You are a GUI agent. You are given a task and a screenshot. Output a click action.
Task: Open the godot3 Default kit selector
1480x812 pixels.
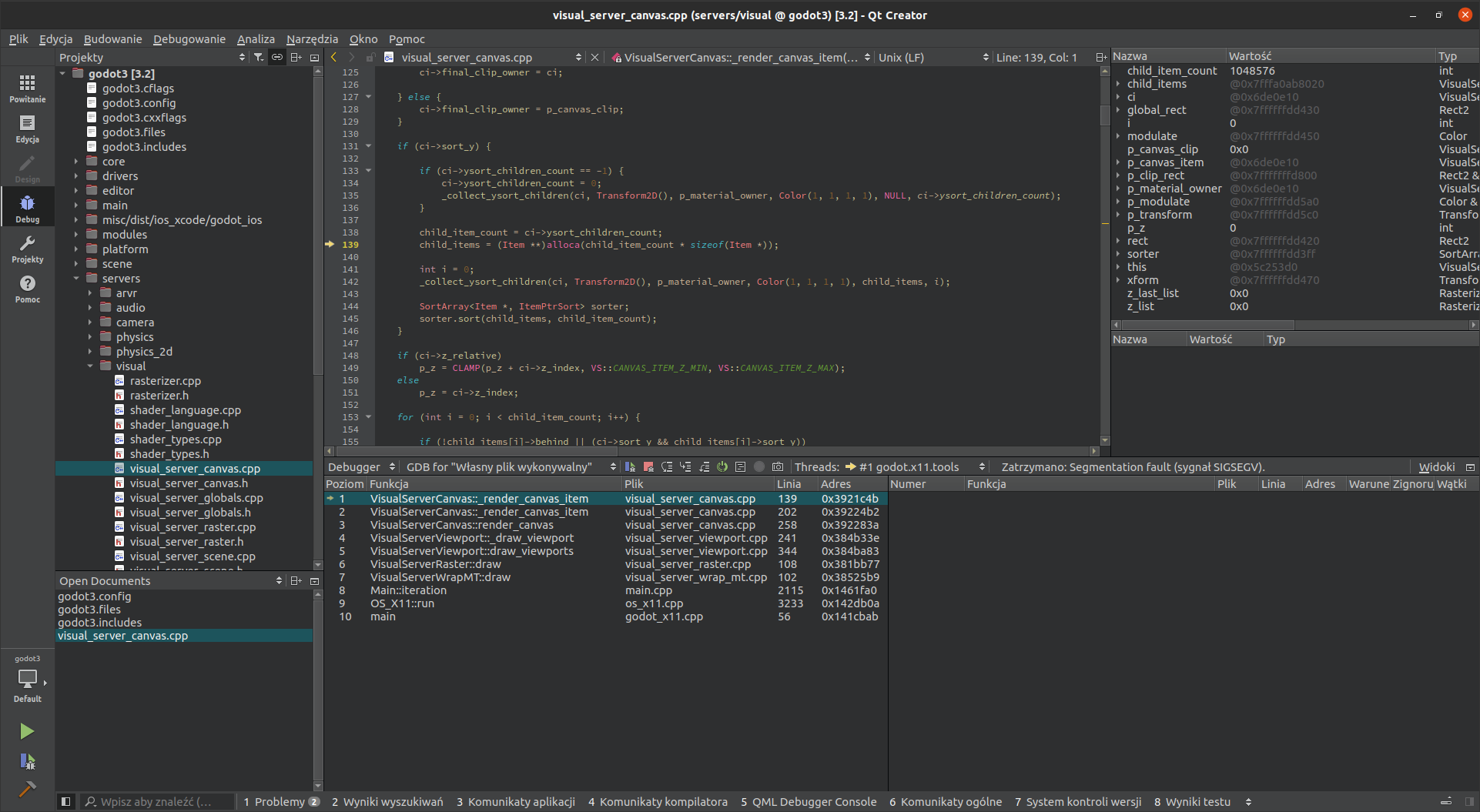[27, 680]
